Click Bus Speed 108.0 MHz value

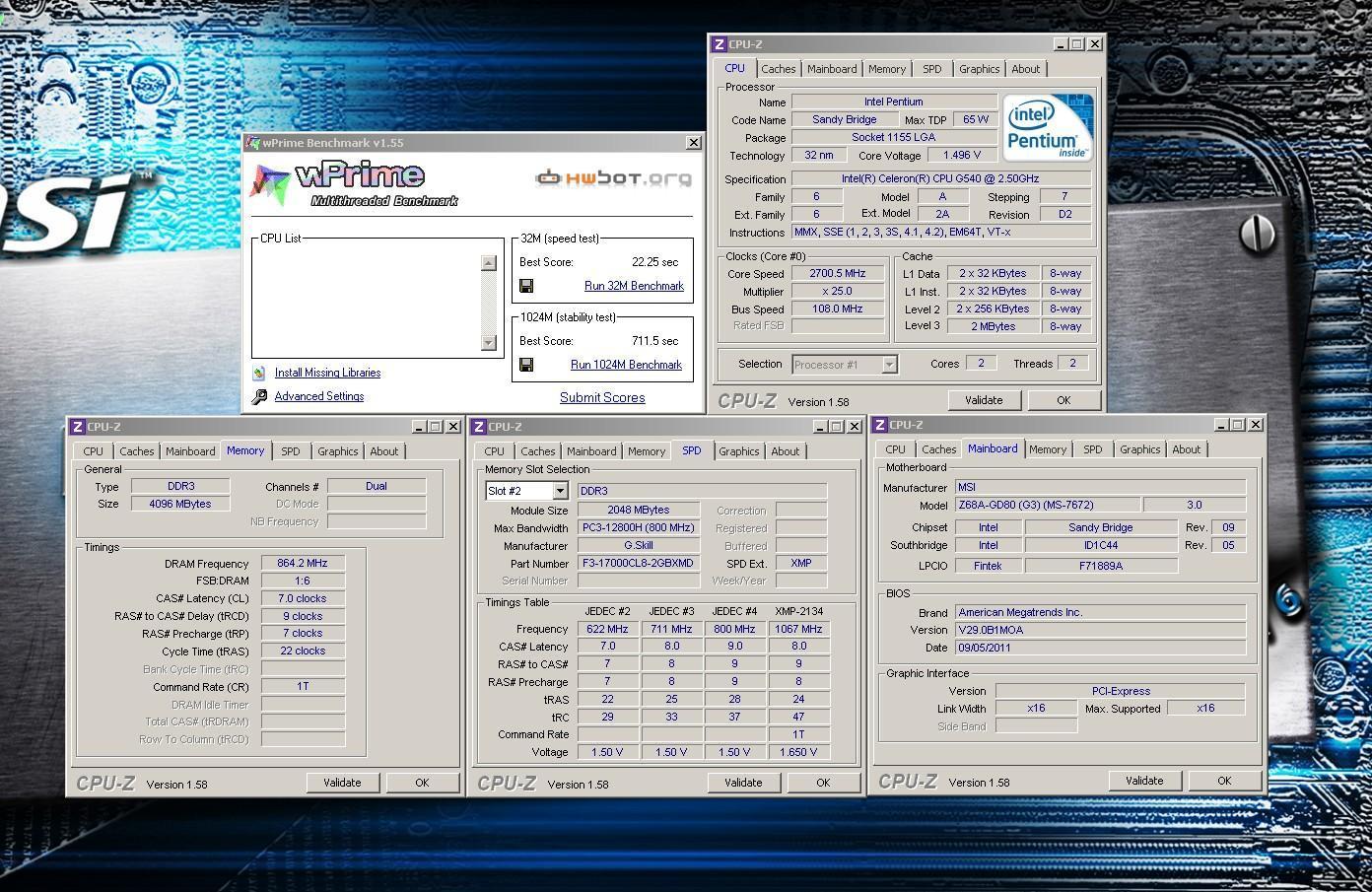tap(838, 309)
